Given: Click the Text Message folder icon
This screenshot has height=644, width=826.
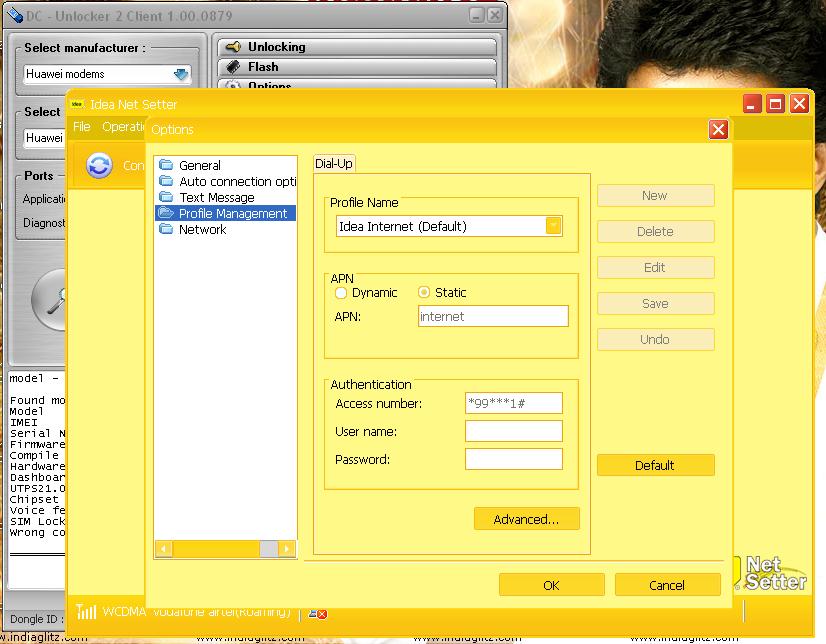Looking at the screenshot, I should tap(166, 197).
